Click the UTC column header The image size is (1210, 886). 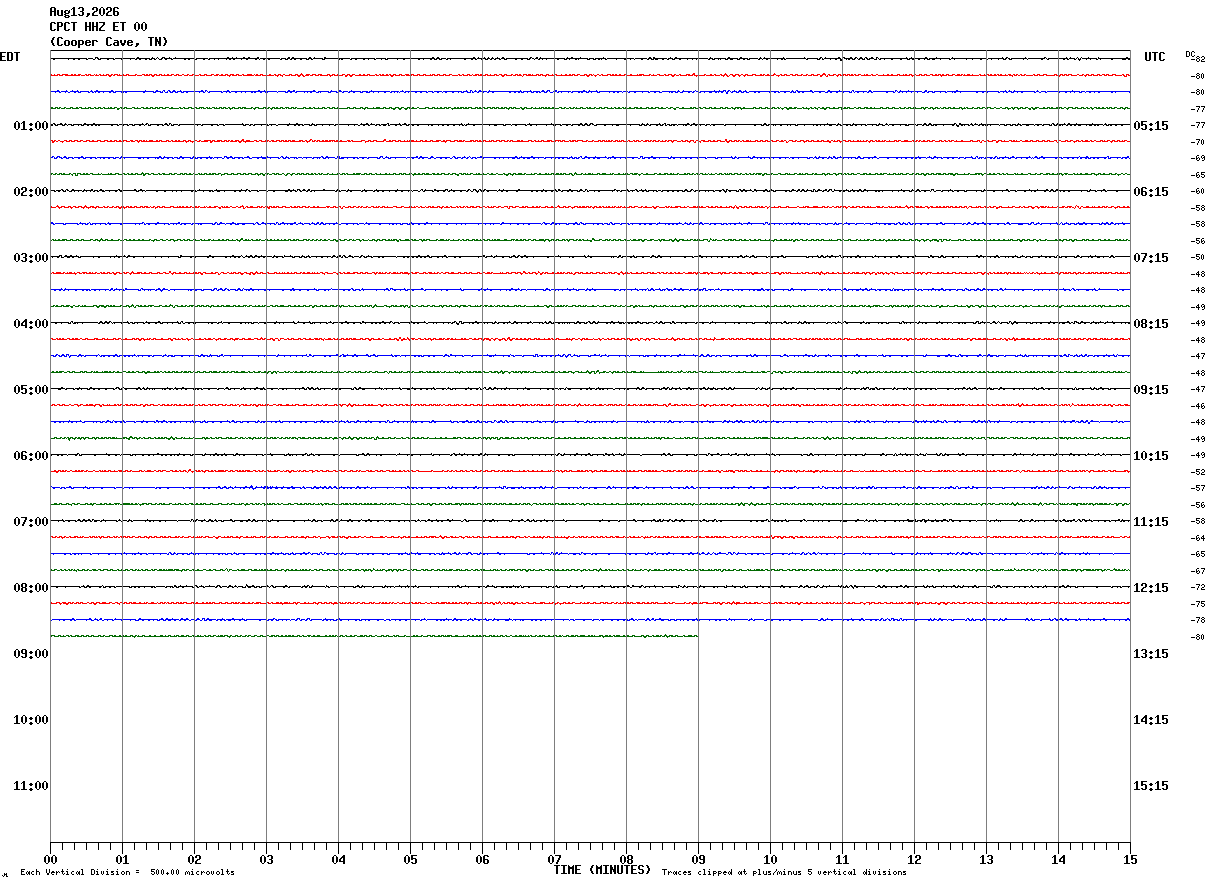[1155, 57]
